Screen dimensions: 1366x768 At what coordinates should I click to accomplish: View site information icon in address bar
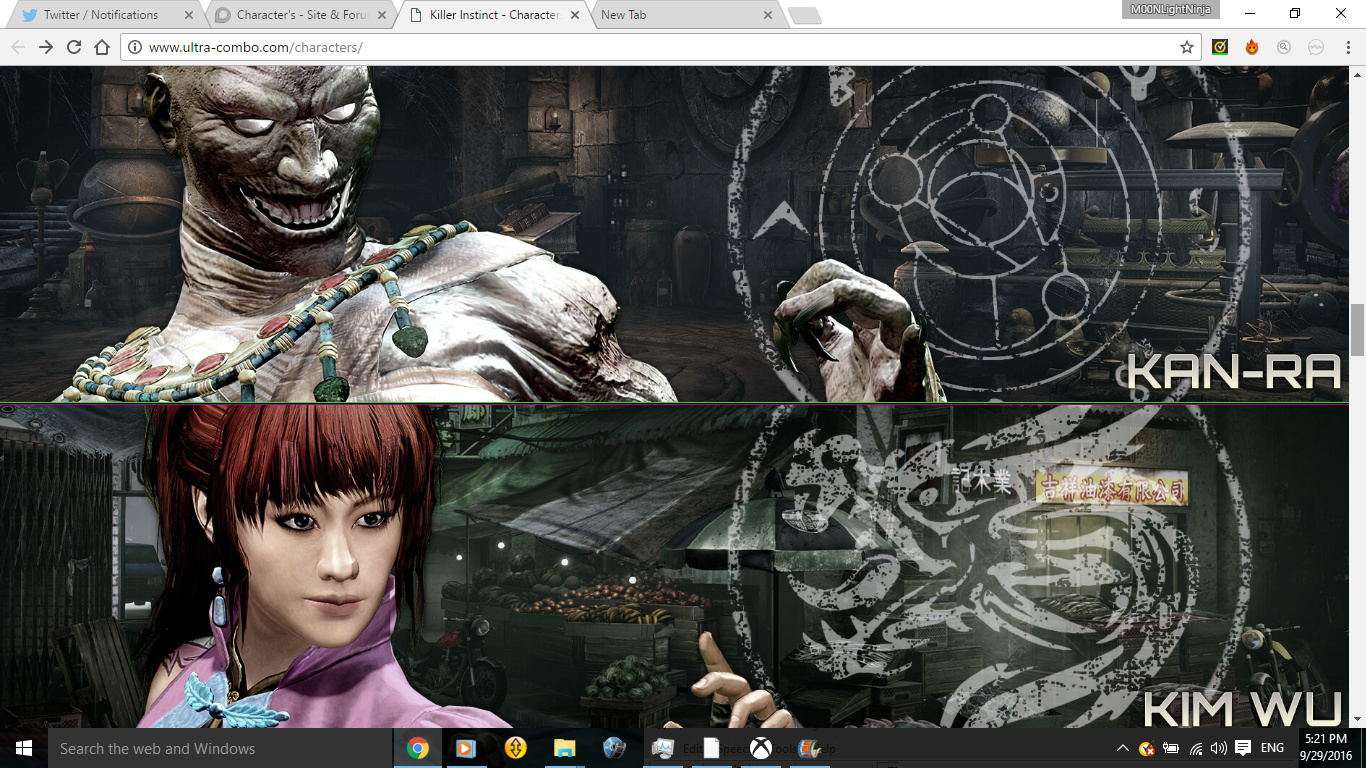(135, 47)
